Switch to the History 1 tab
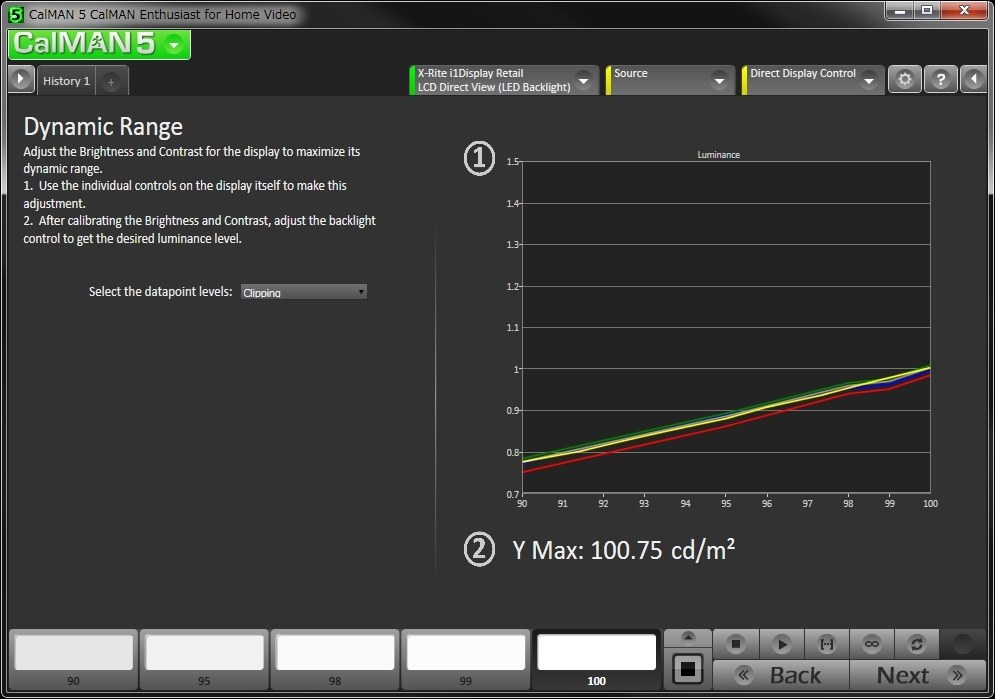 click(66, 81)
